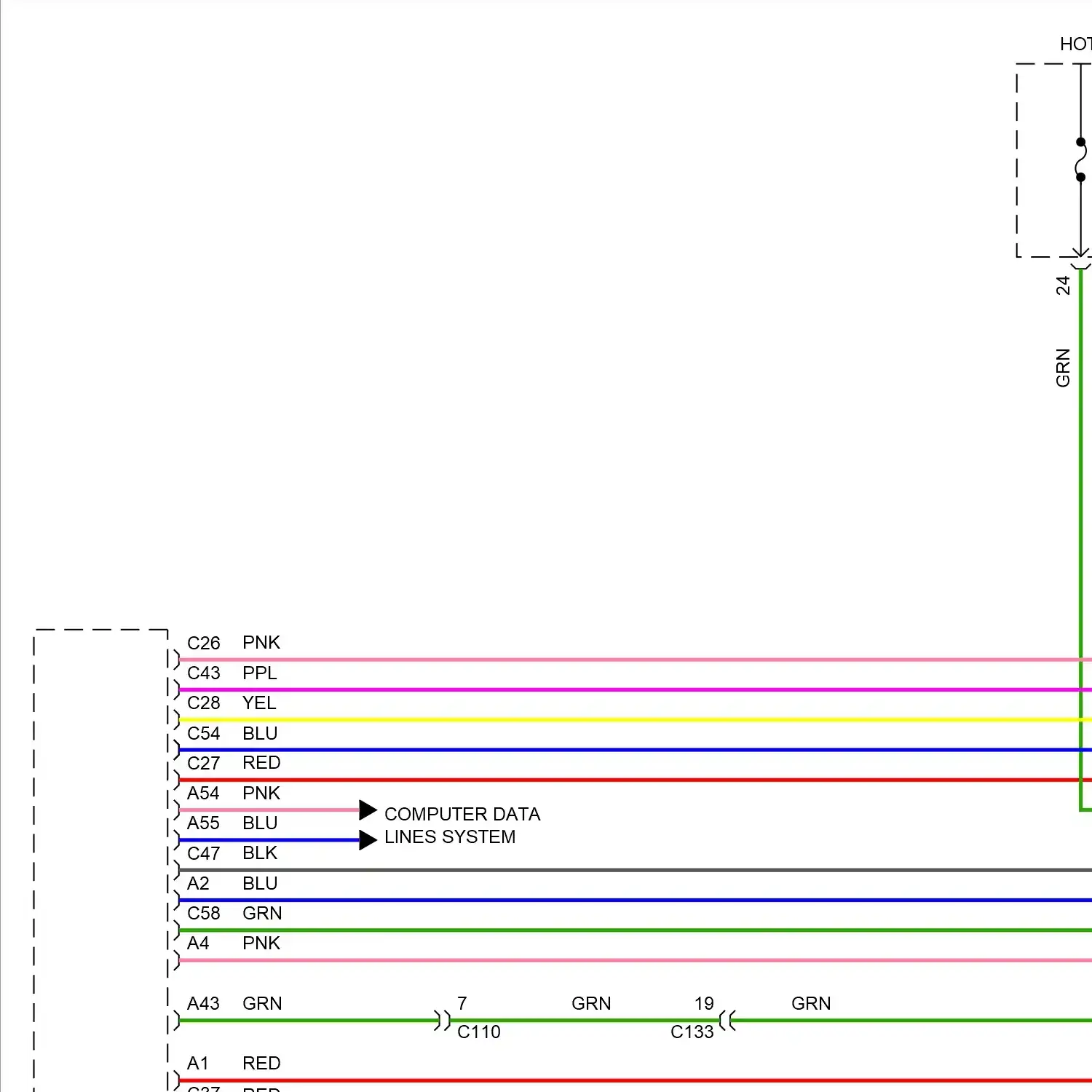Open the COMPUTER DATA LINES SYSTEM reference
The height and width of the screenshot is (1092, 1092).
coord(462,826)
